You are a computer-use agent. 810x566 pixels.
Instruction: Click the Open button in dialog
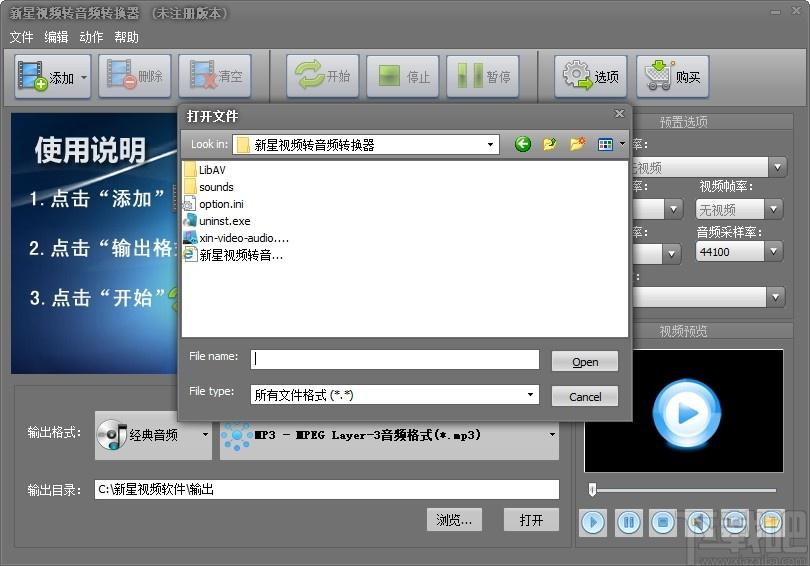coord(585,361)
